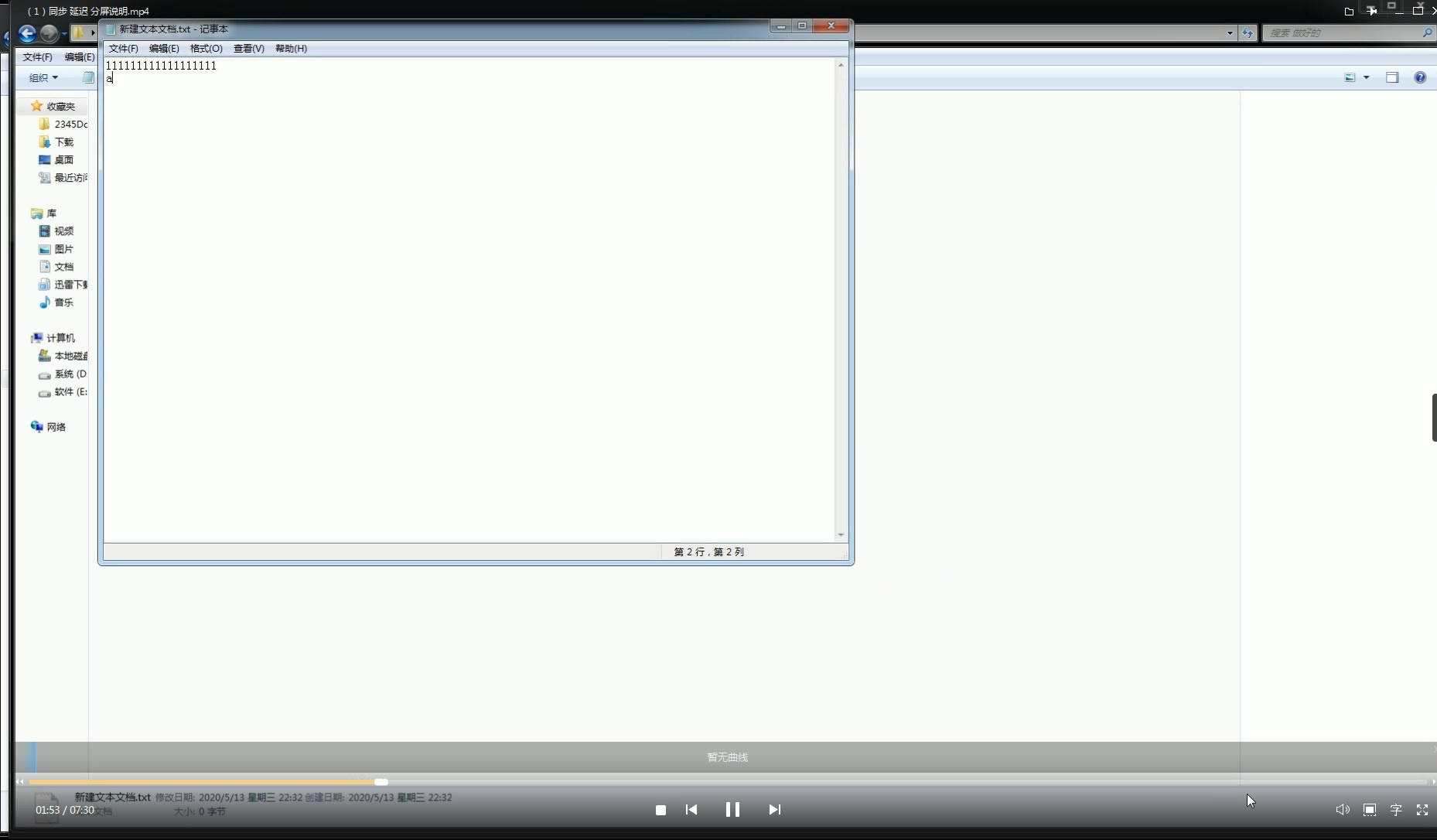Open 下载 in the navigation pane
1437x840 pixels.
pos(63,142)
